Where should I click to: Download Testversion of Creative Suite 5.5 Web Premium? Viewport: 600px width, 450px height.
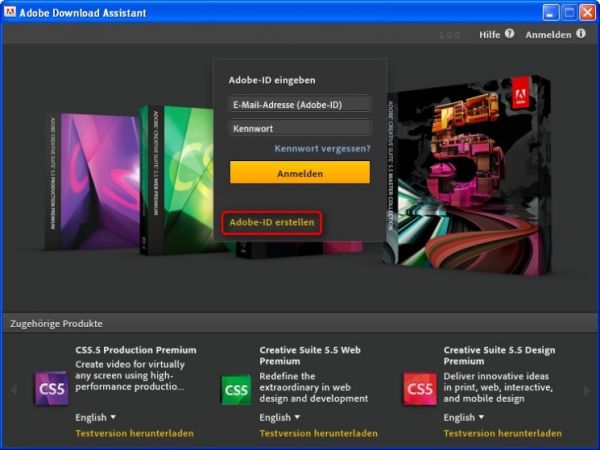pos(318,434)
